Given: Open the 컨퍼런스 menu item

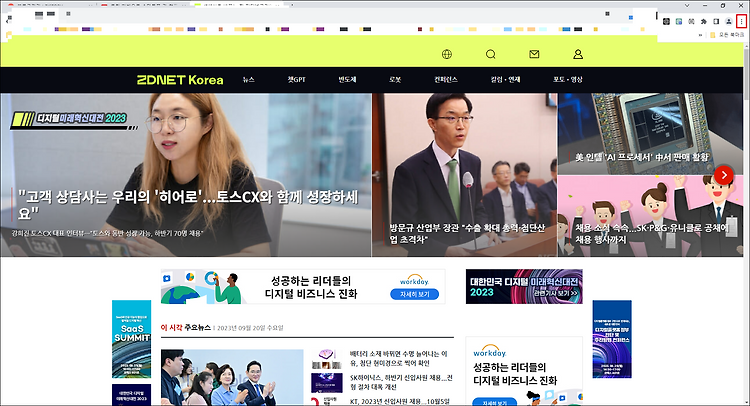Looking at the screenshot, I should pos(446,80).
